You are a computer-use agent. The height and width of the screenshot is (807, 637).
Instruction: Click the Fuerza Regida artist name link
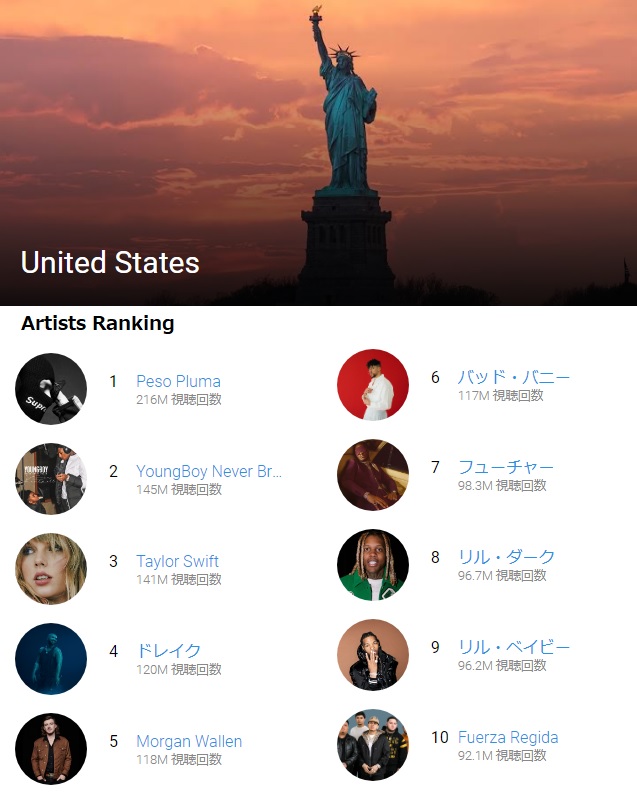click(x=508, y=737)
